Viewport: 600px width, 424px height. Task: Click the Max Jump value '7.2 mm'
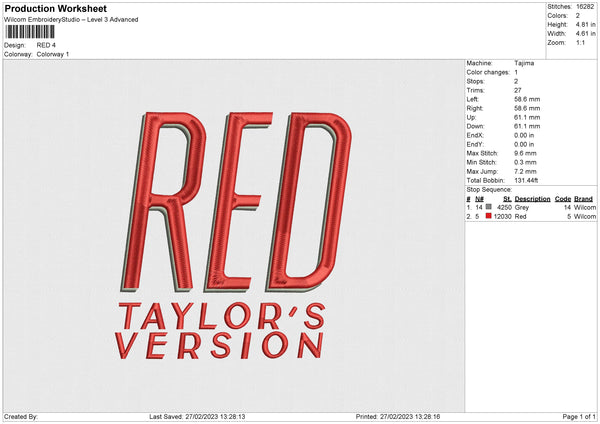pos(525,171)
